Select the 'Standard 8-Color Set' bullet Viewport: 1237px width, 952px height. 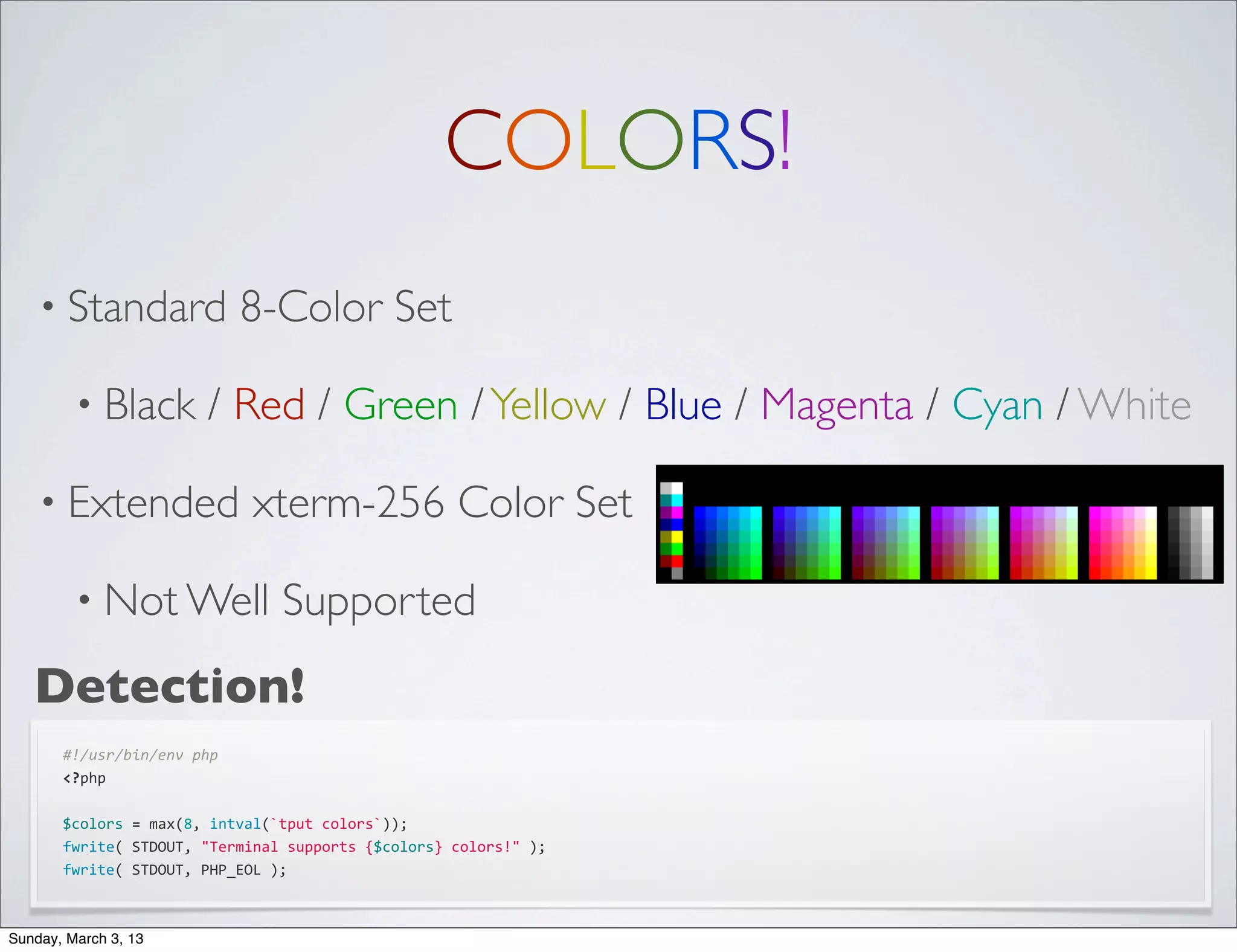260,307
